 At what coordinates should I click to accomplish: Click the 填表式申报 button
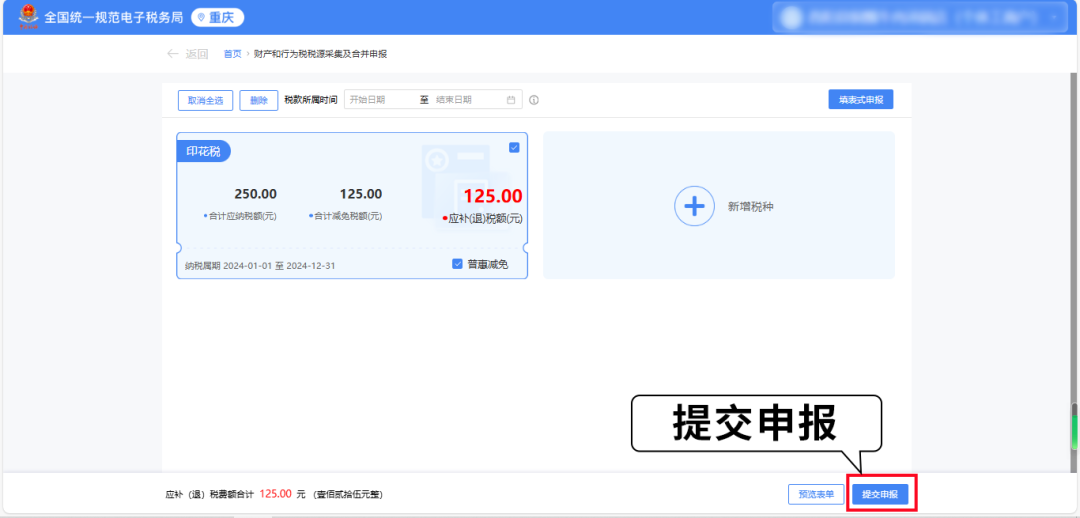[x=860, y=100]
